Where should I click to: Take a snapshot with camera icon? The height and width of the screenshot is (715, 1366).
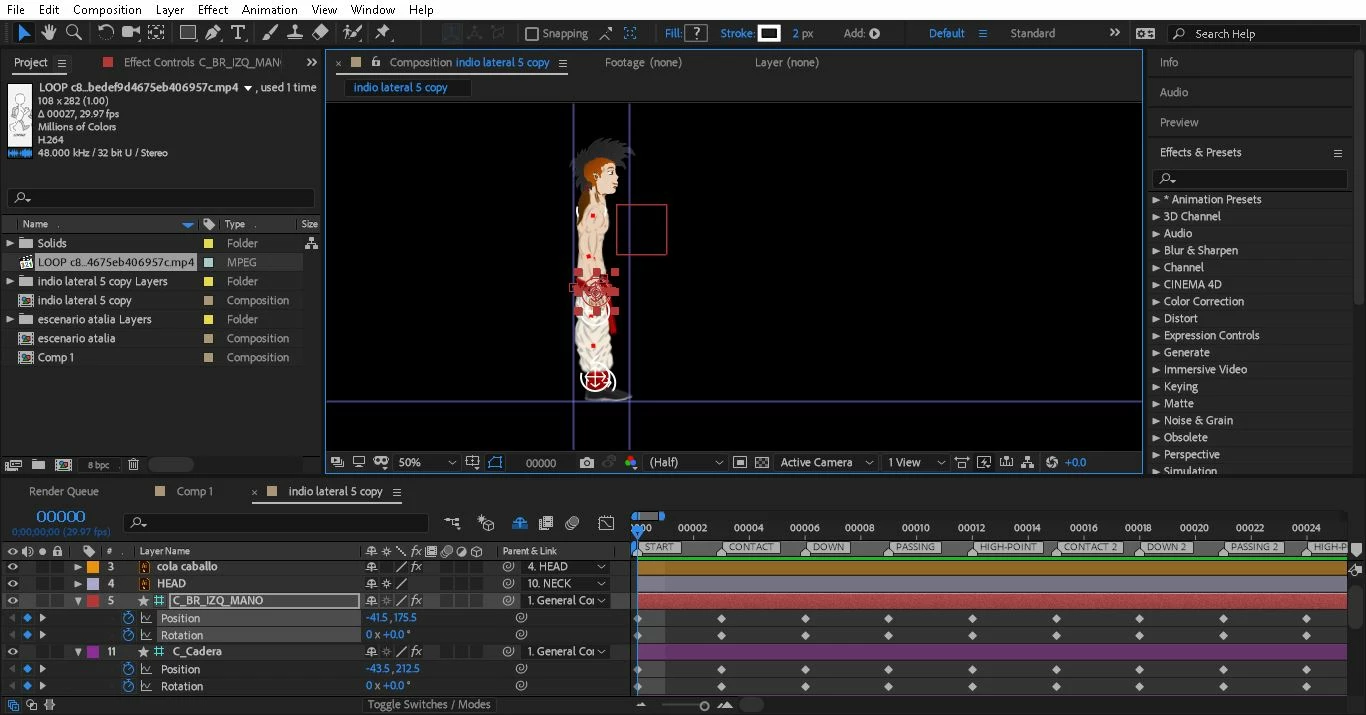(x=587, y=463)
